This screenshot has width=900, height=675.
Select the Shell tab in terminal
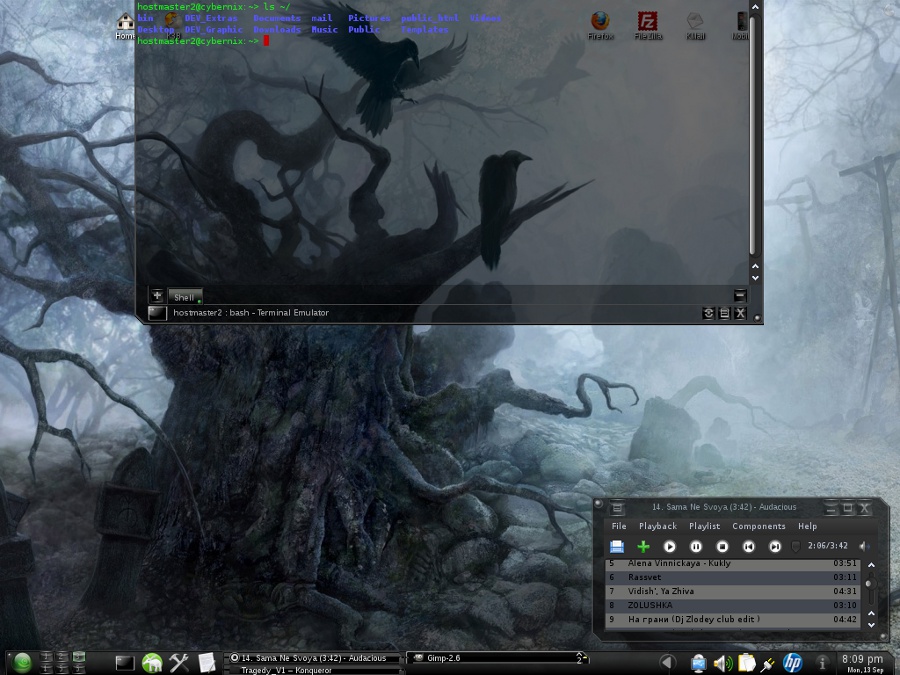point(185,297)
